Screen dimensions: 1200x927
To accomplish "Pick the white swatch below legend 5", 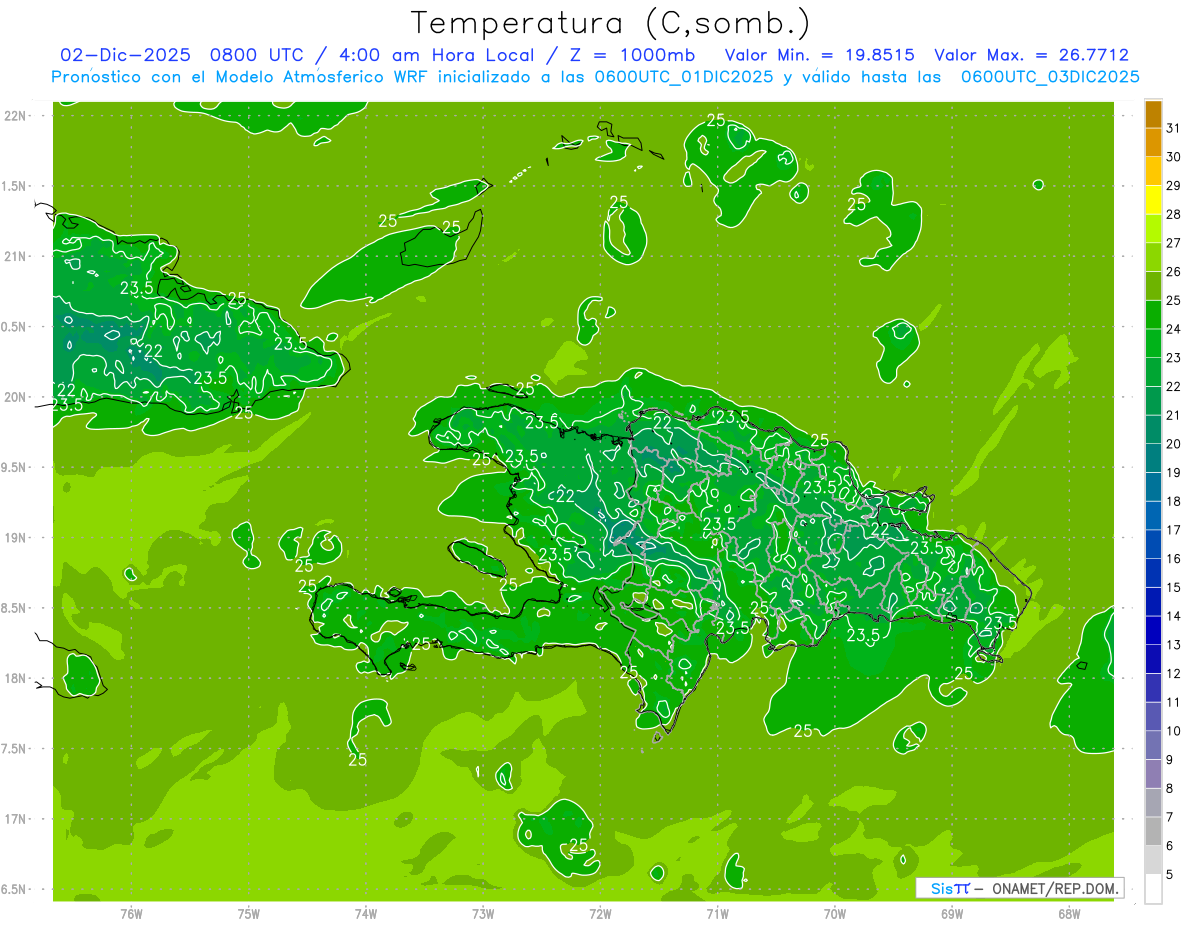I will [x=1153, y=888].
